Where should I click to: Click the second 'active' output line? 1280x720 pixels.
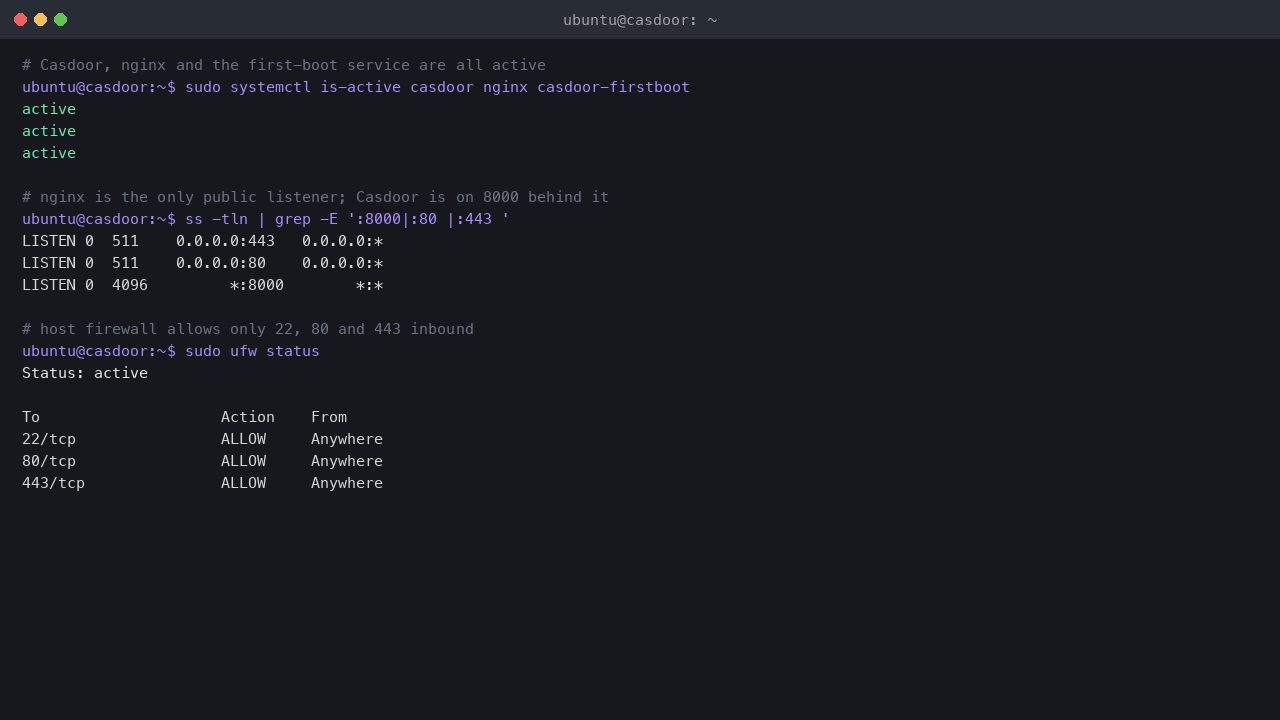[x=49, y=131]
